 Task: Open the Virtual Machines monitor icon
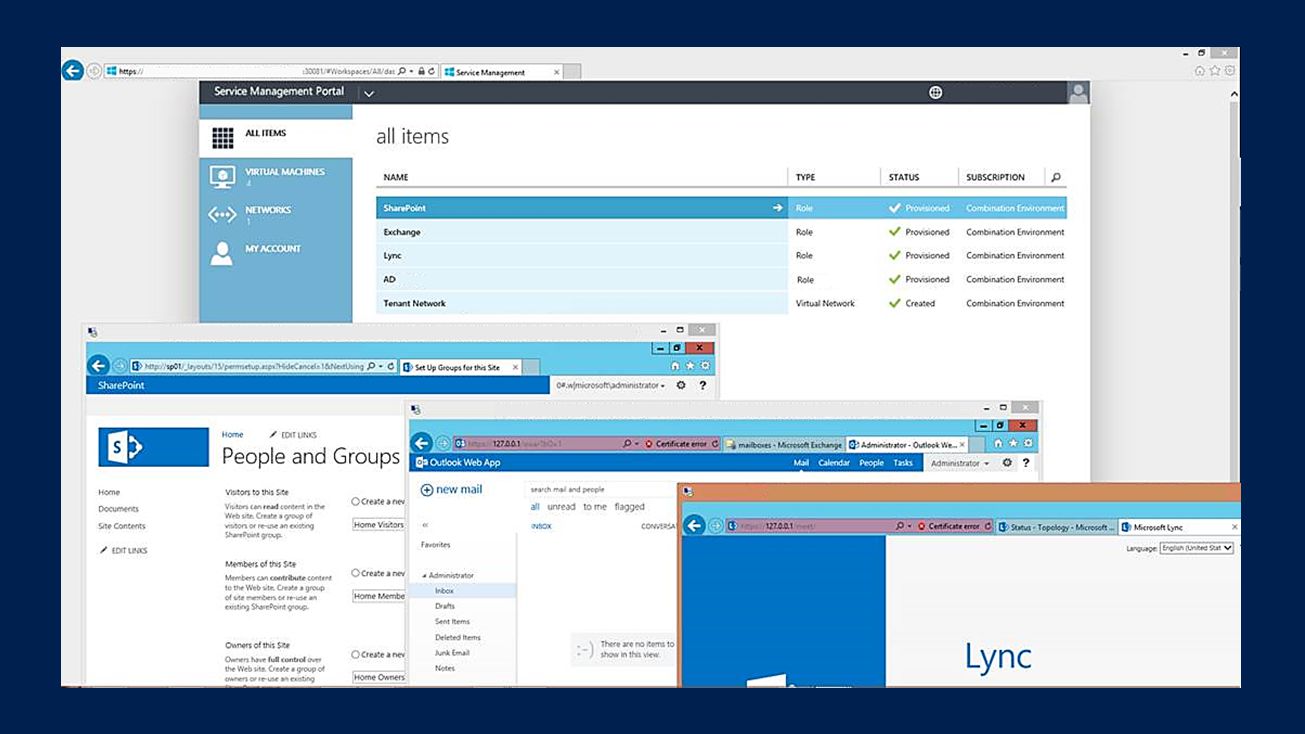pyautogui.click(x=222, y=177)
